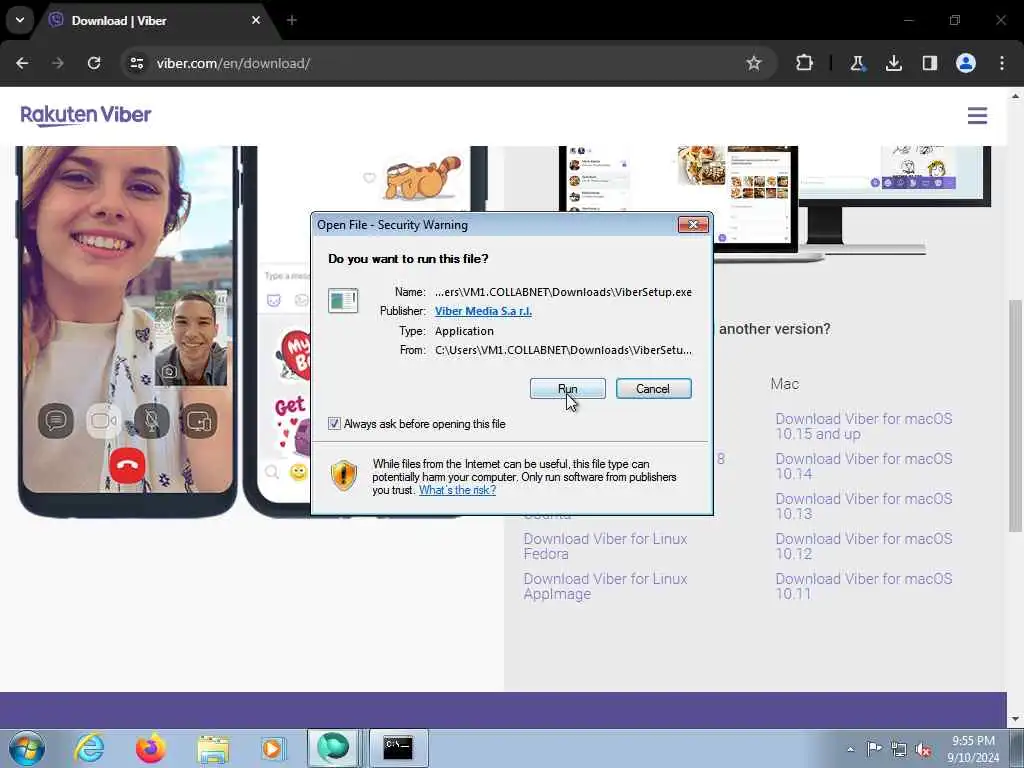1024x768 pixels.
Task: Go forward in browser history
Action: (x=58, y=63)
